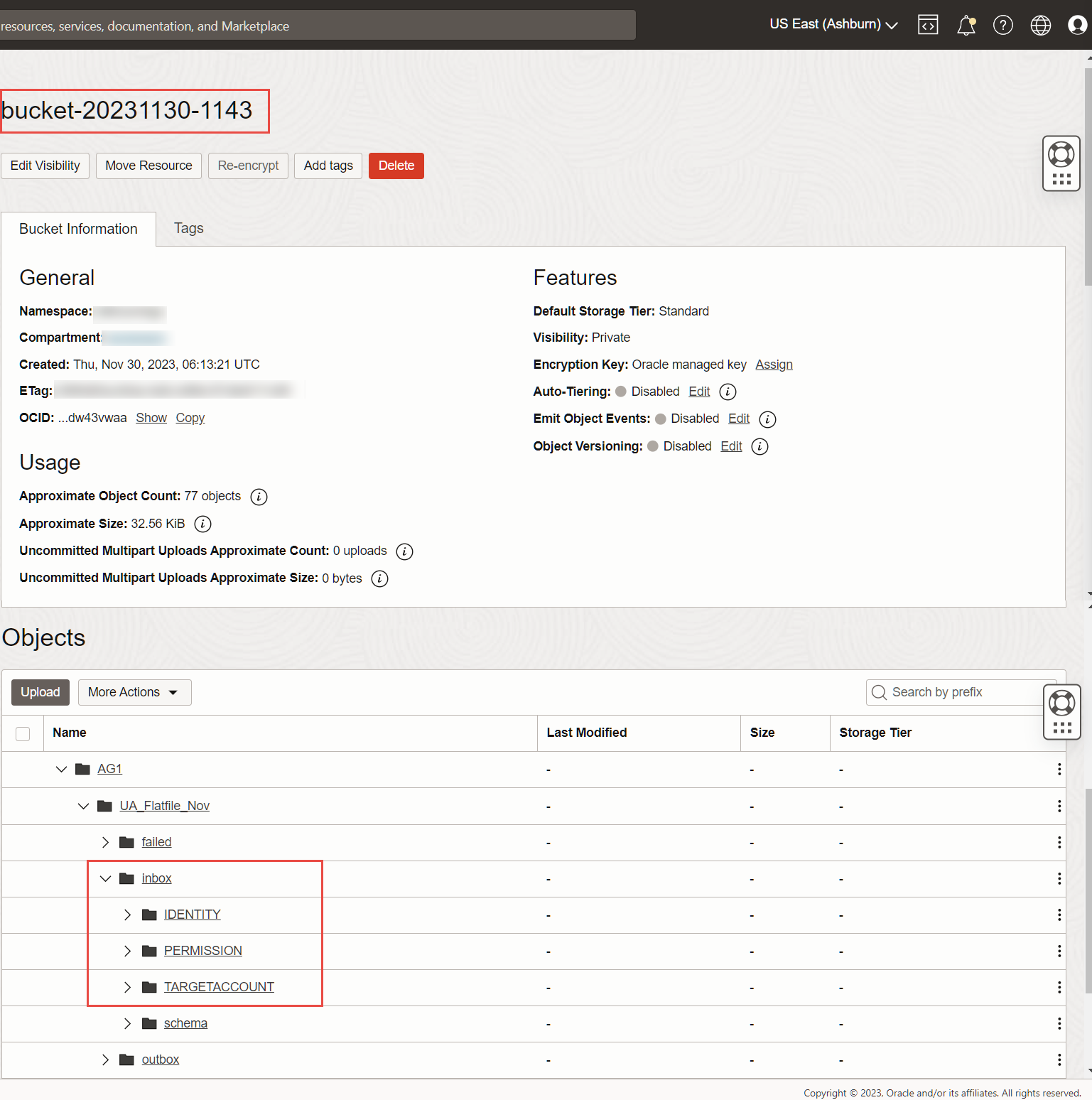1092x1100 pixels.
Task: Open the More Actions dropdown
Action: point(135,692)
